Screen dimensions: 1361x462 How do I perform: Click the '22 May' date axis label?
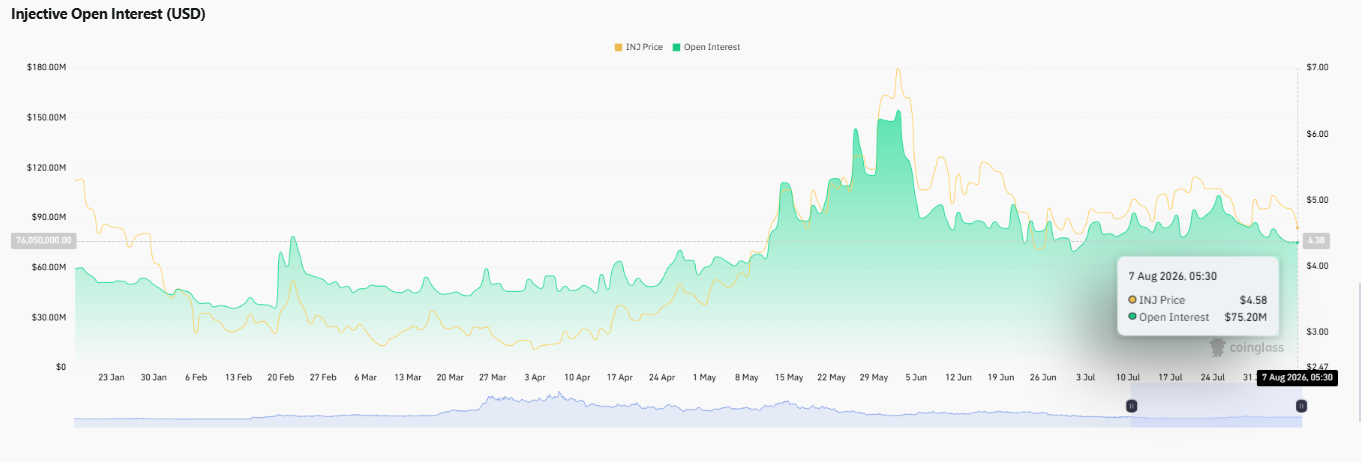coord(832,378)
